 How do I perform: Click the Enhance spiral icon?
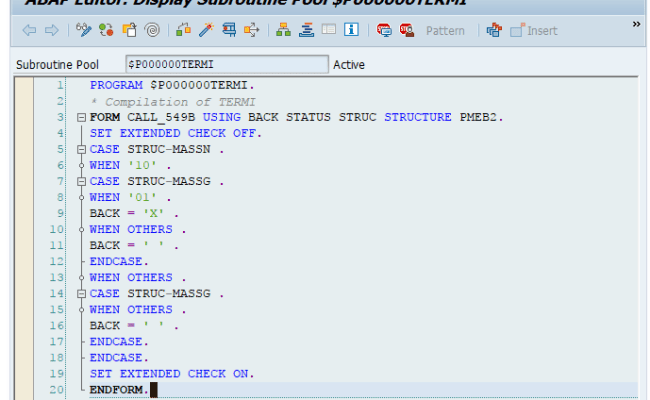152,30
